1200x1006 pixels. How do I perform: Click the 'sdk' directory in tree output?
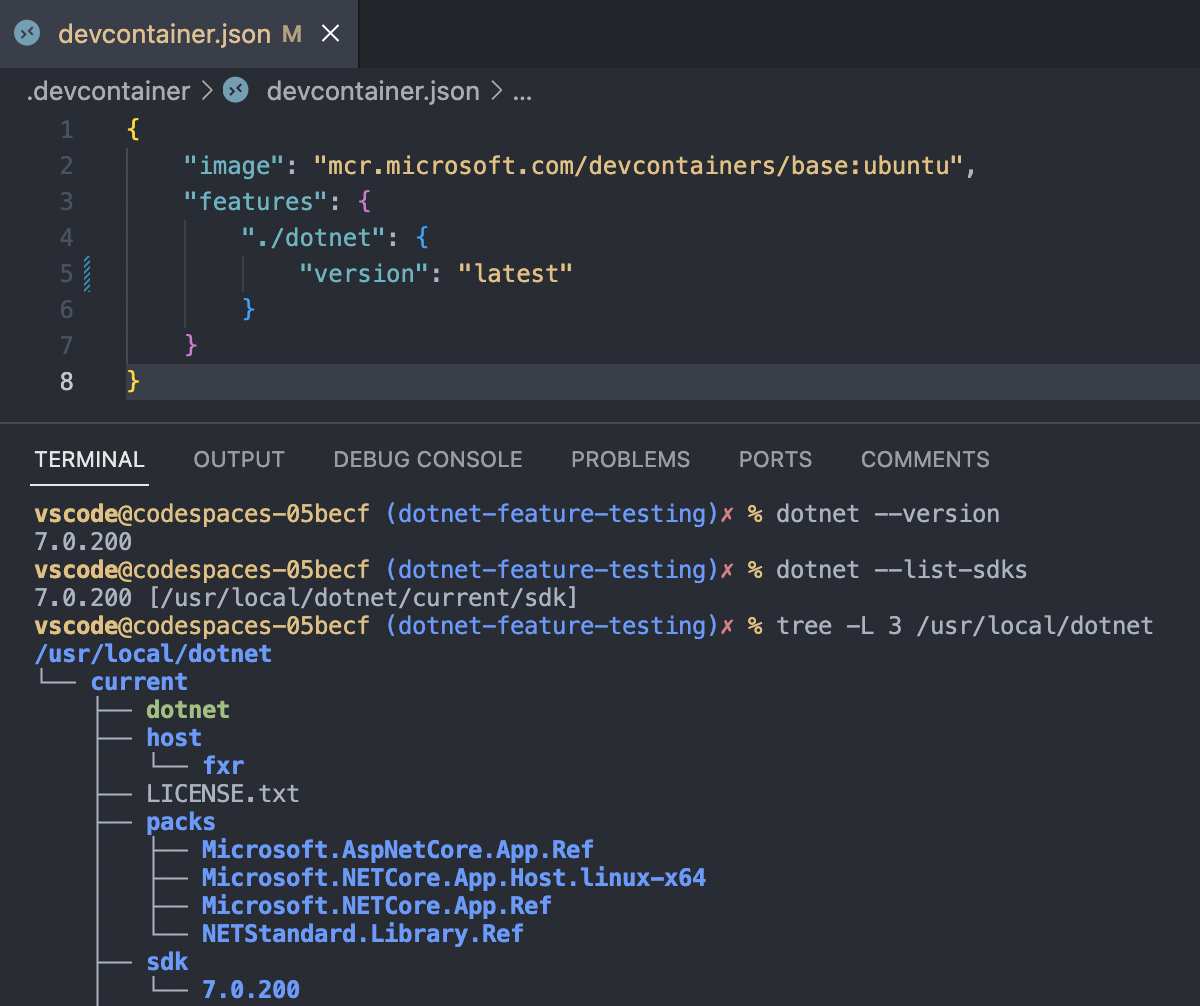click(x=167, y=962)
